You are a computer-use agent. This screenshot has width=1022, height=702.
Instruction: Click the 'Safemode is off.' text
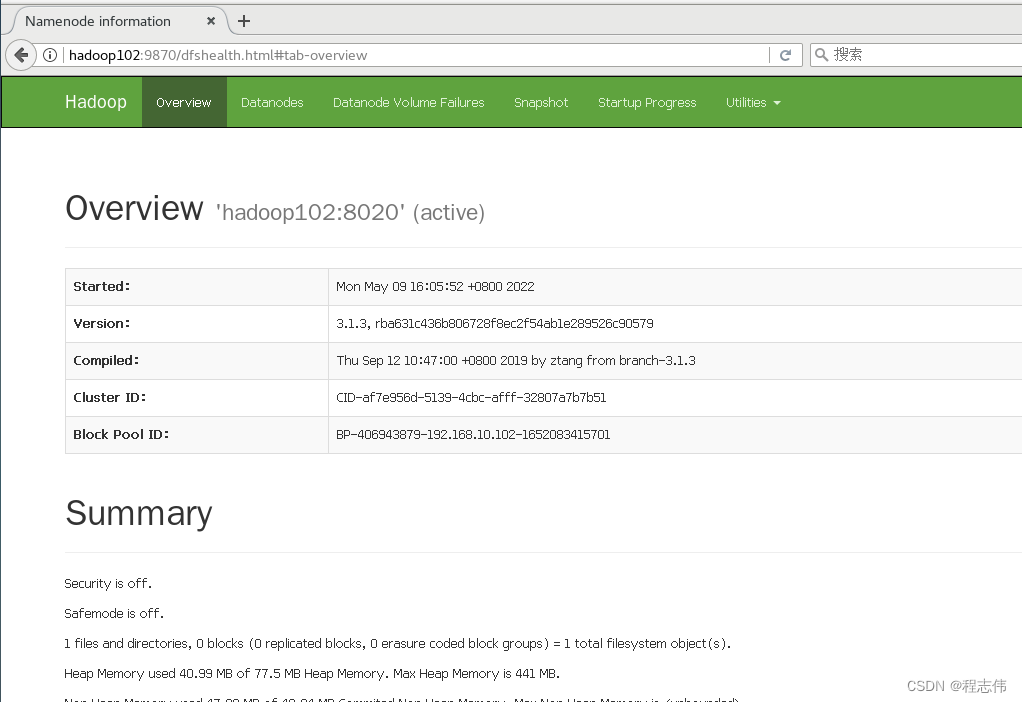coord(114,613)
